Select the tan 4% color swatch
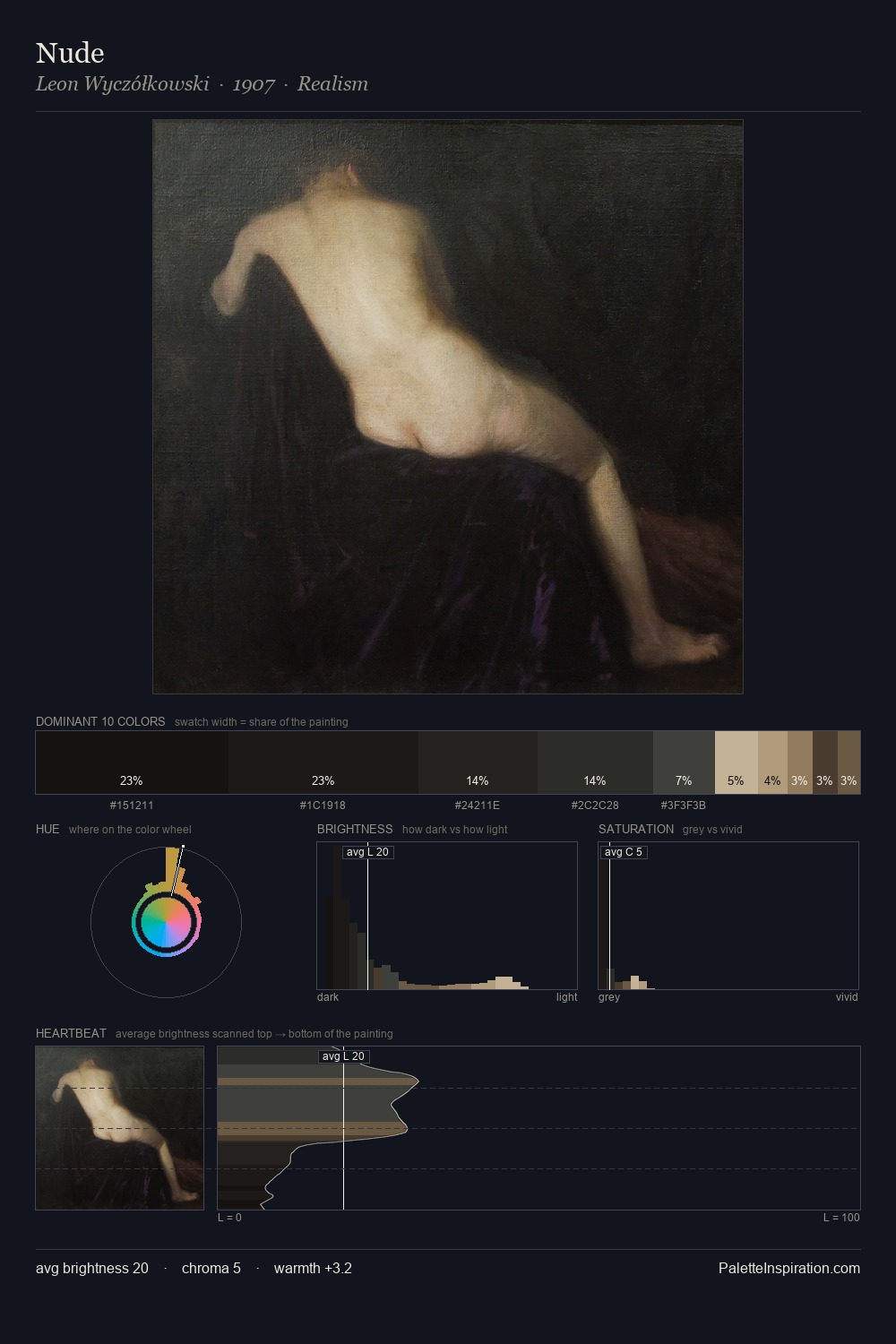896x1344 pixels. click(x=772, y=762)
